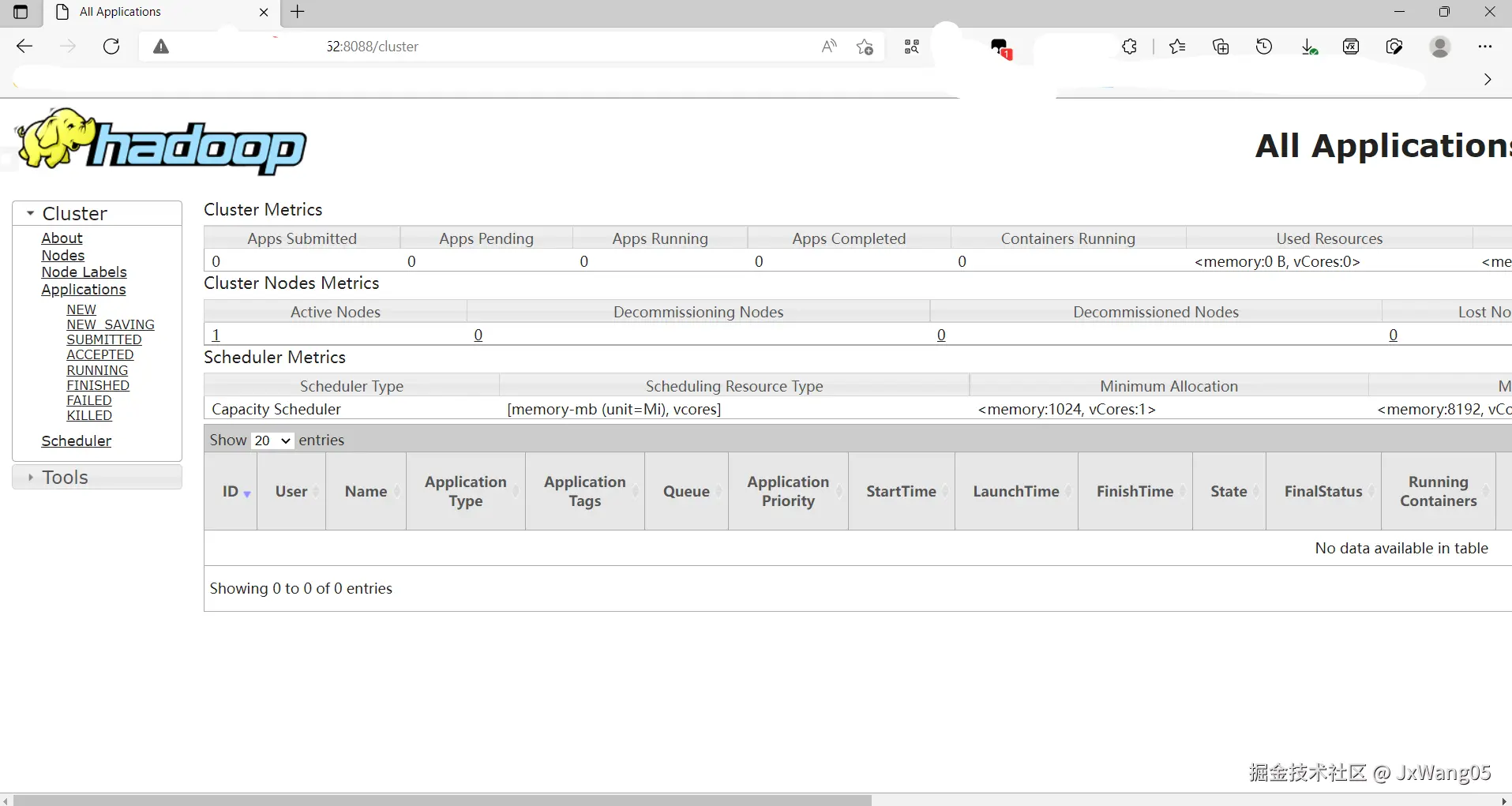Filter applications by KILLED state

pyautogui.click(x=89, y=415)
